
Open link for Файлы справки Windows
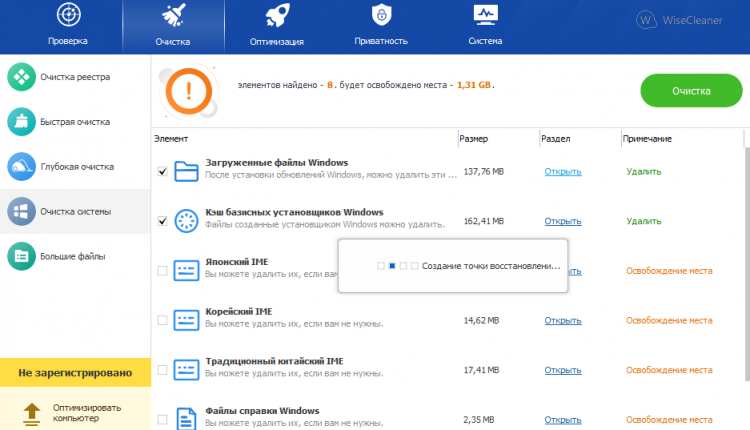[563, 419]
